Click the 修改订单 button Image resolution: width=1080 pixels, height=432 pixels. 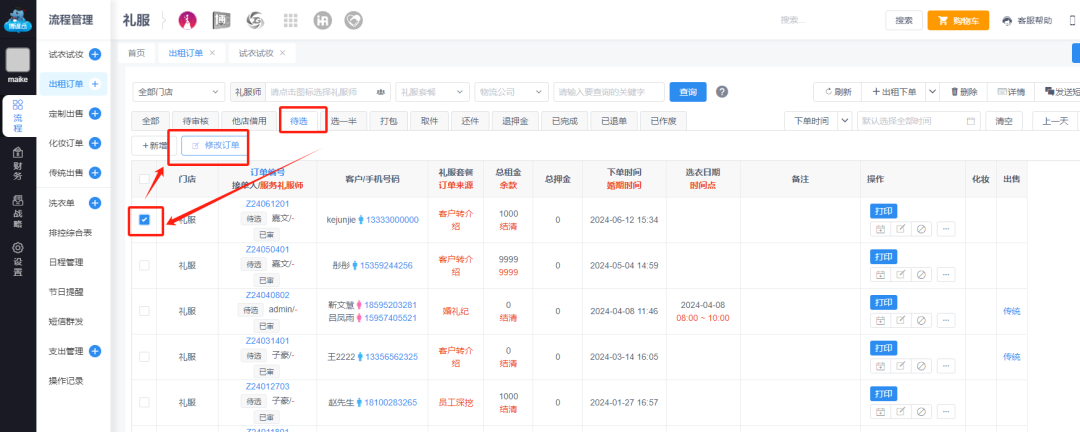[215, 145]
